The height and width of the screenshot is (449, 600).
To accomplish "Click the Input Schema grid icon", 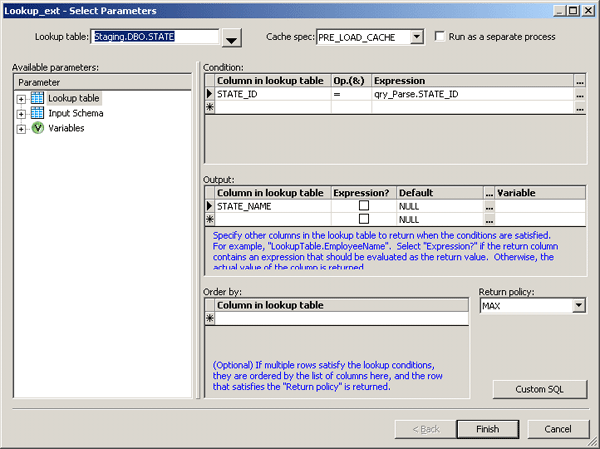I will click(x=37, y=113).
